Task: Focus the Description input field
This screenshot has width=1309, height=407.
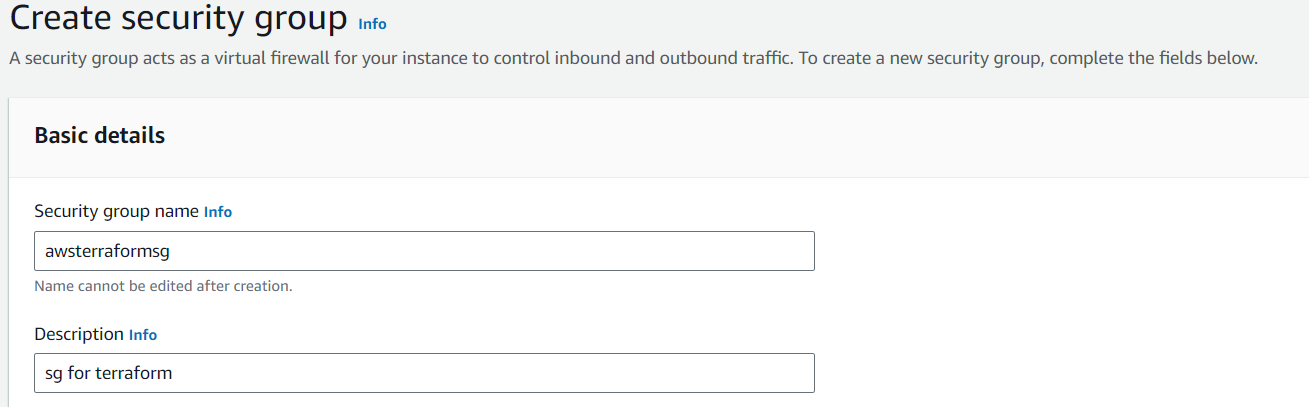Action: 424,374
